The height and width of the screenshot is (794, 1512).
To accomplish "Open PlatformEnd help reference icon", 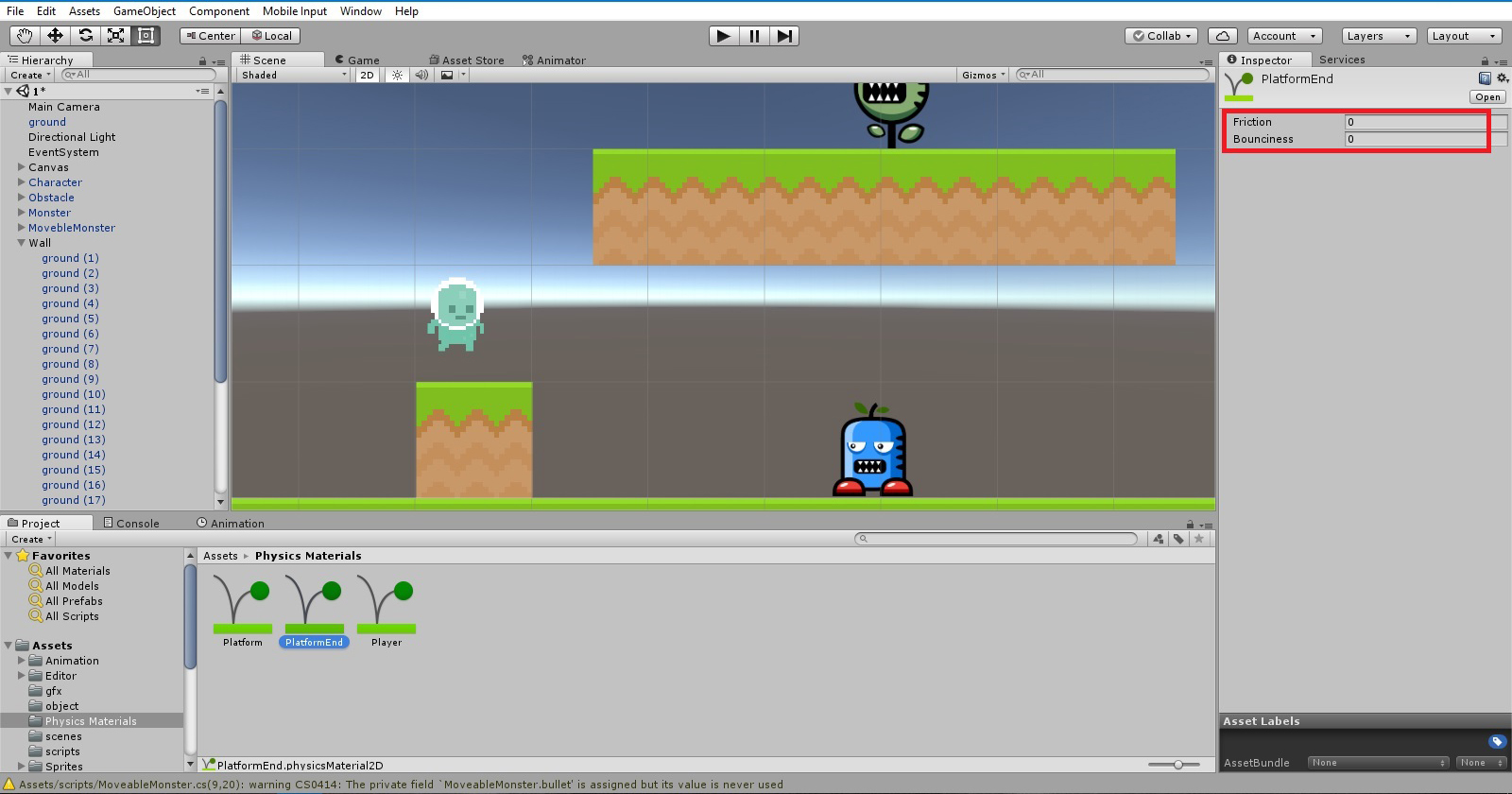I will pyautogui.click(x=1485, y=78).
